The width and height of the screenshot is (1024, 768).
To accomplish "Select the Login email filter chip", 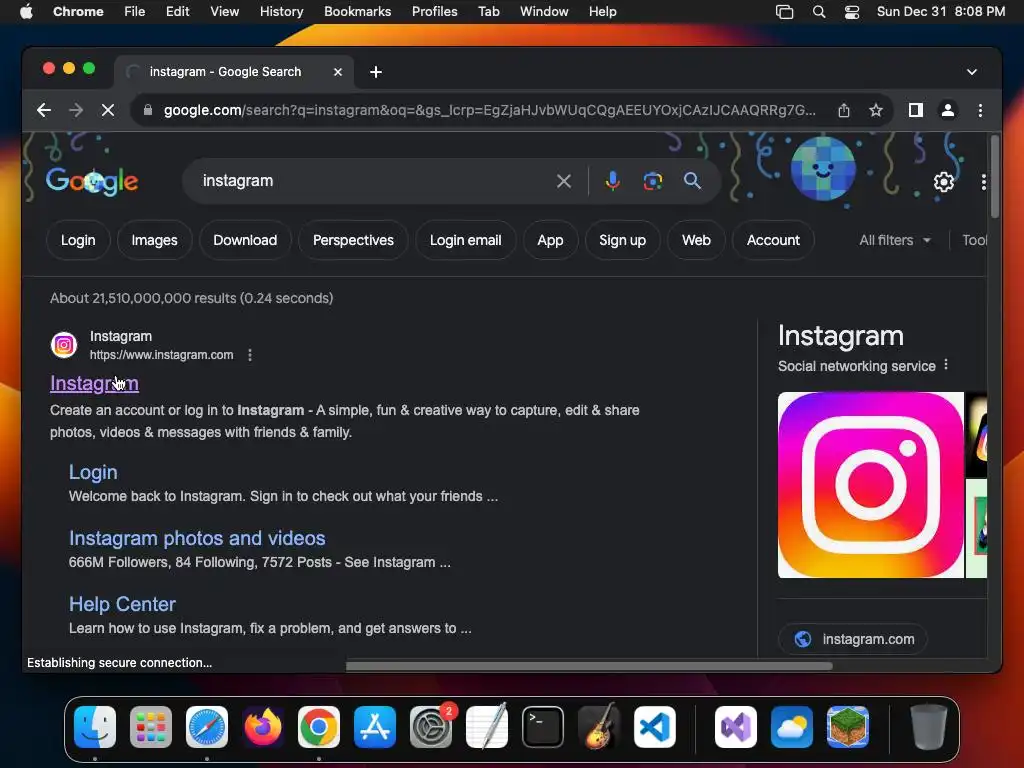I will (466, 240).
